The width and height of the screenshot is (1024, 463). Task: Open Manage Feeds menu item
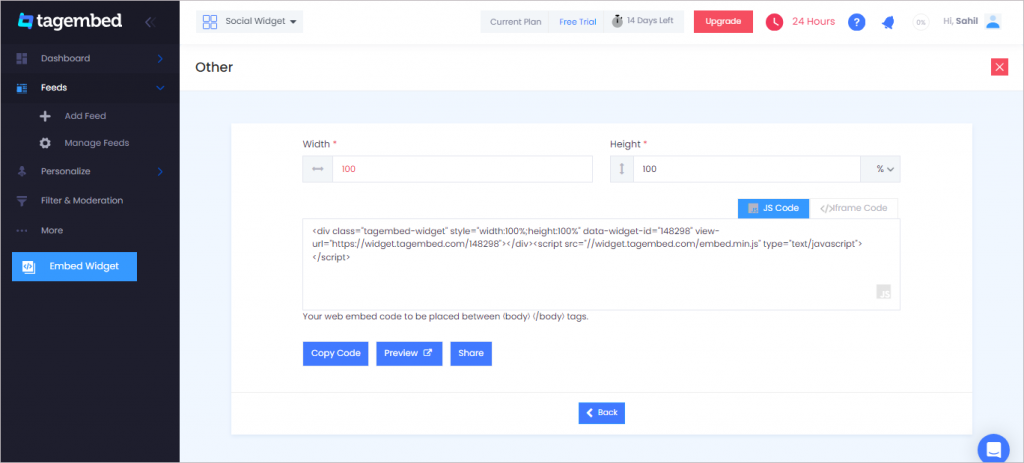97,143
